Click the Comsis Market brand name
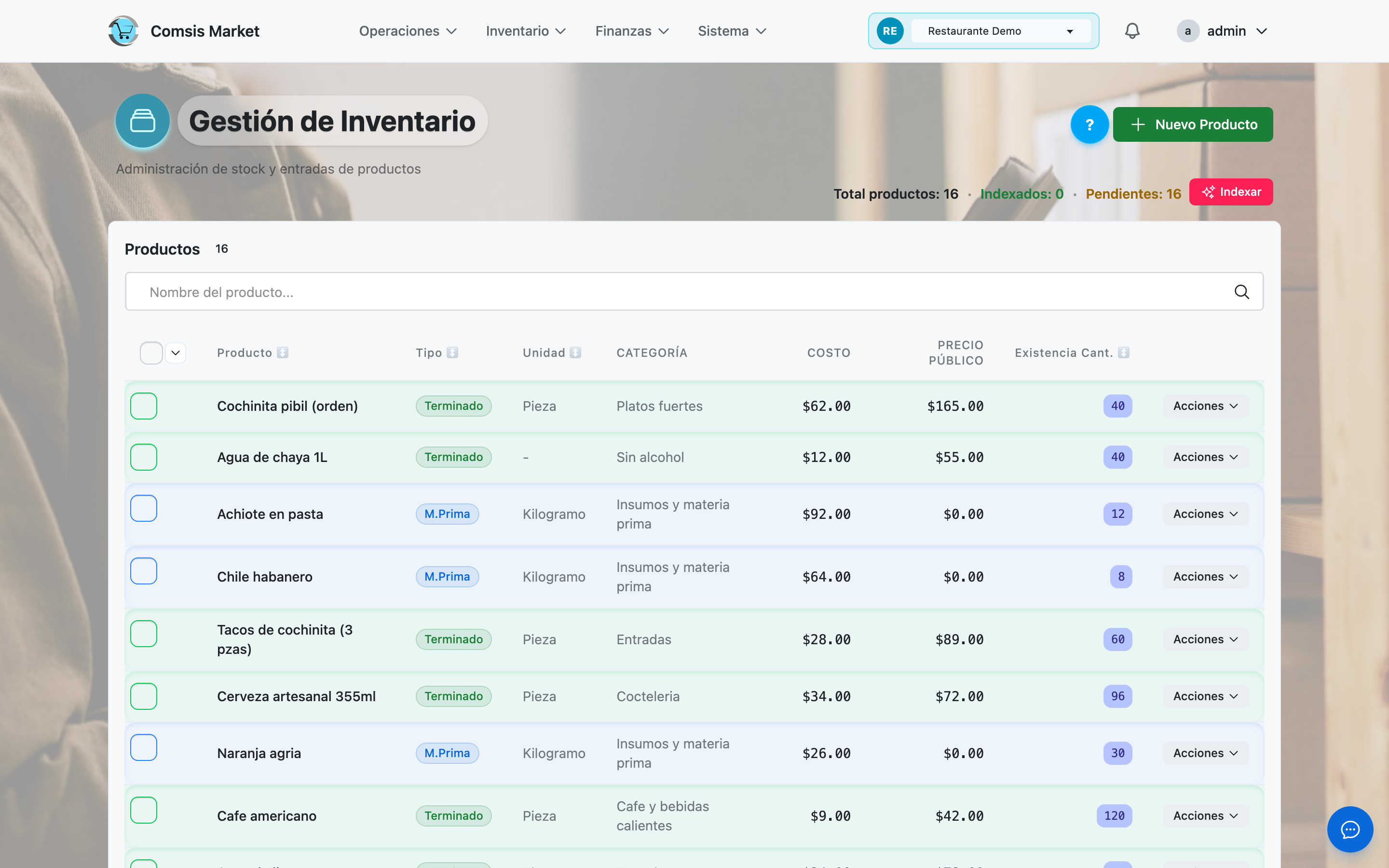The height and width of the screenshot is (868, 1389). [x=205, y=31]
